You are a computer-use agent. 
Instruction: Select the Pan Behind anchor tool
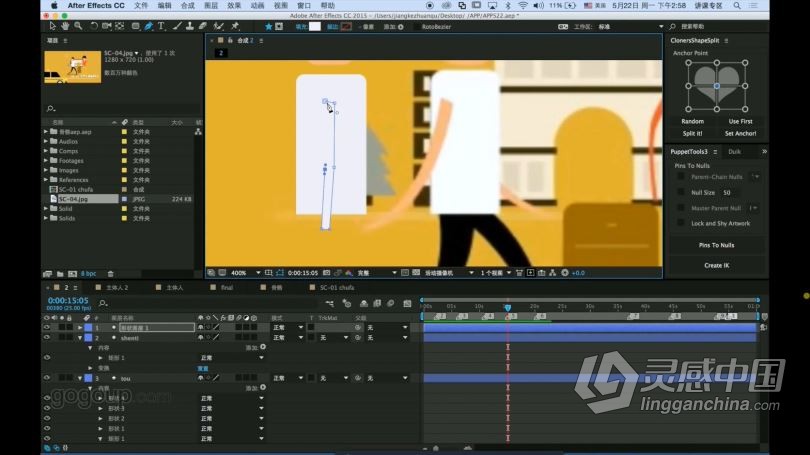[120, 26]
